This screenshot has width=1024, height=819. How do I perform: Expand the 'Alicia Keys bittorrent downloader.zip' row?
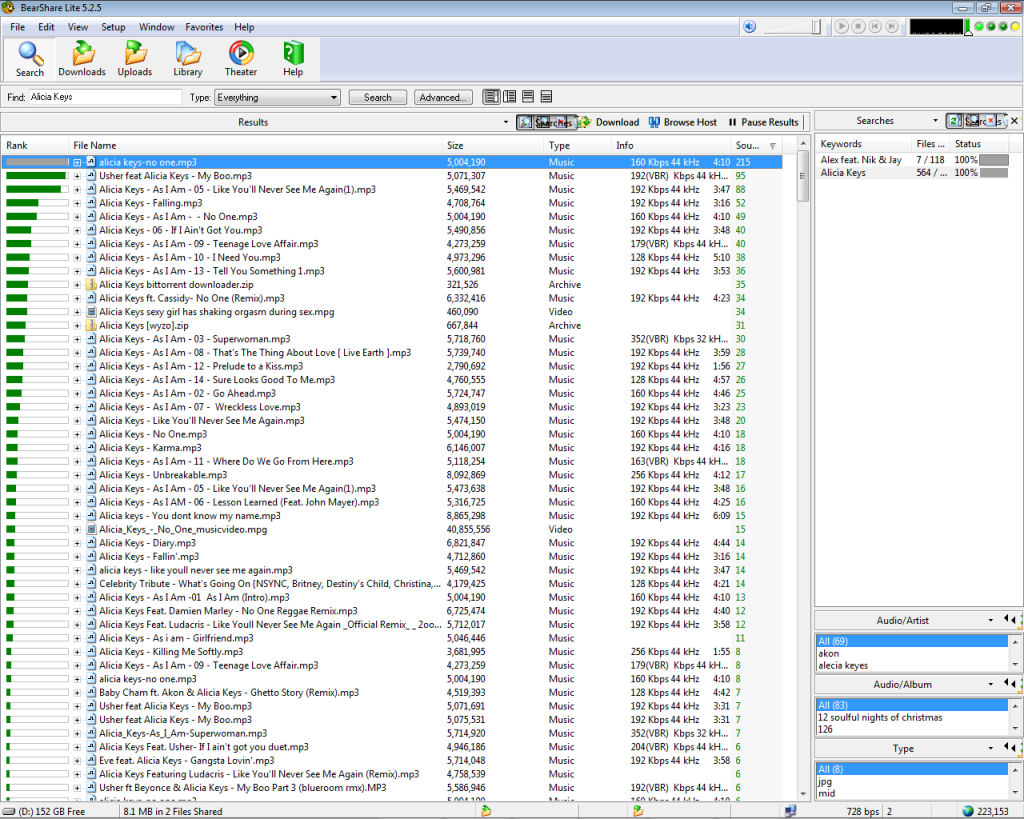[77, 285]
